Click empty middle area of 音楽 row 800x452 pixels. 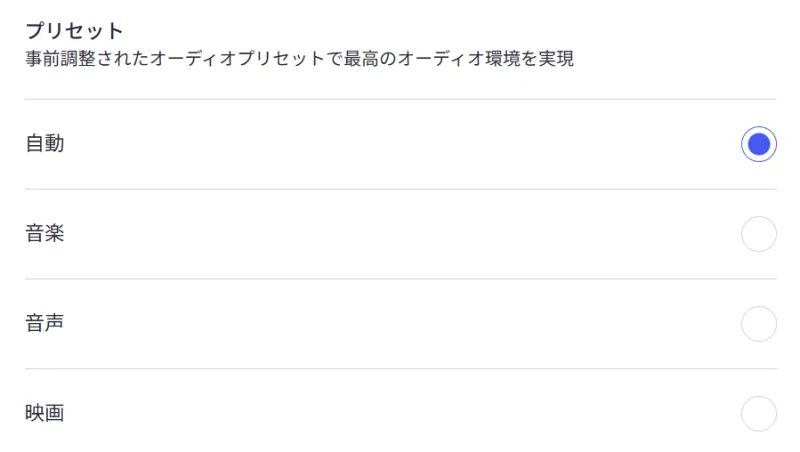pyautogui.click(x=400, y=234)
